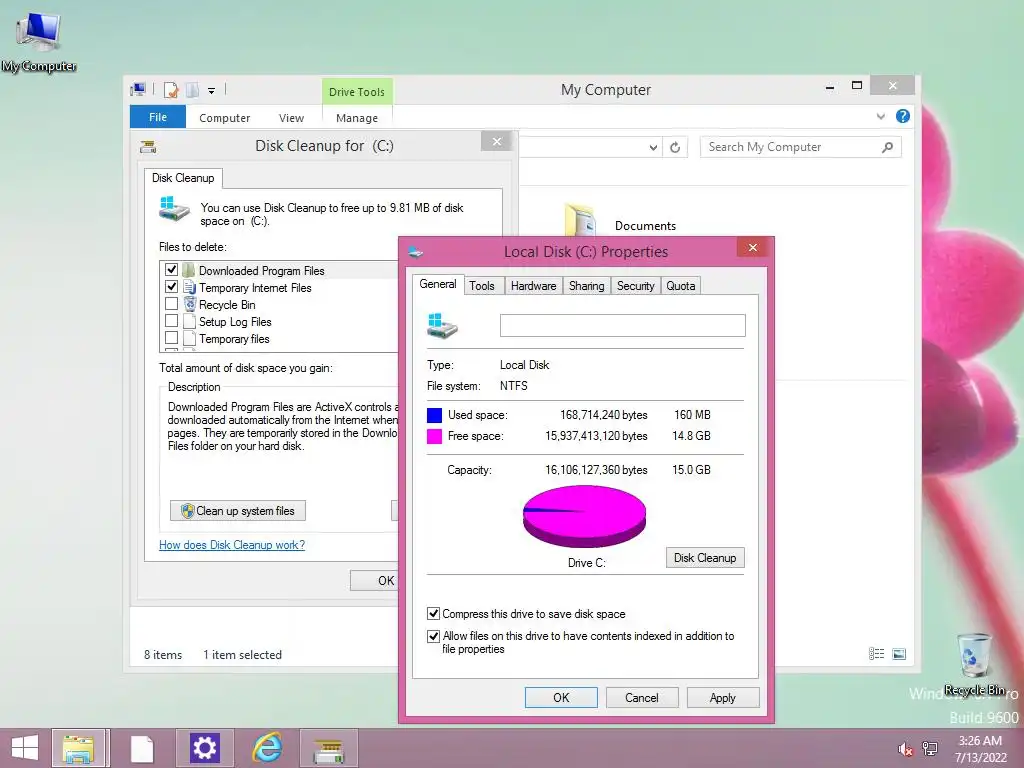The width and height of the screenshot is (1024, 768).
Task: Select the Disk Cleanup tab
Action: point(184,178)
